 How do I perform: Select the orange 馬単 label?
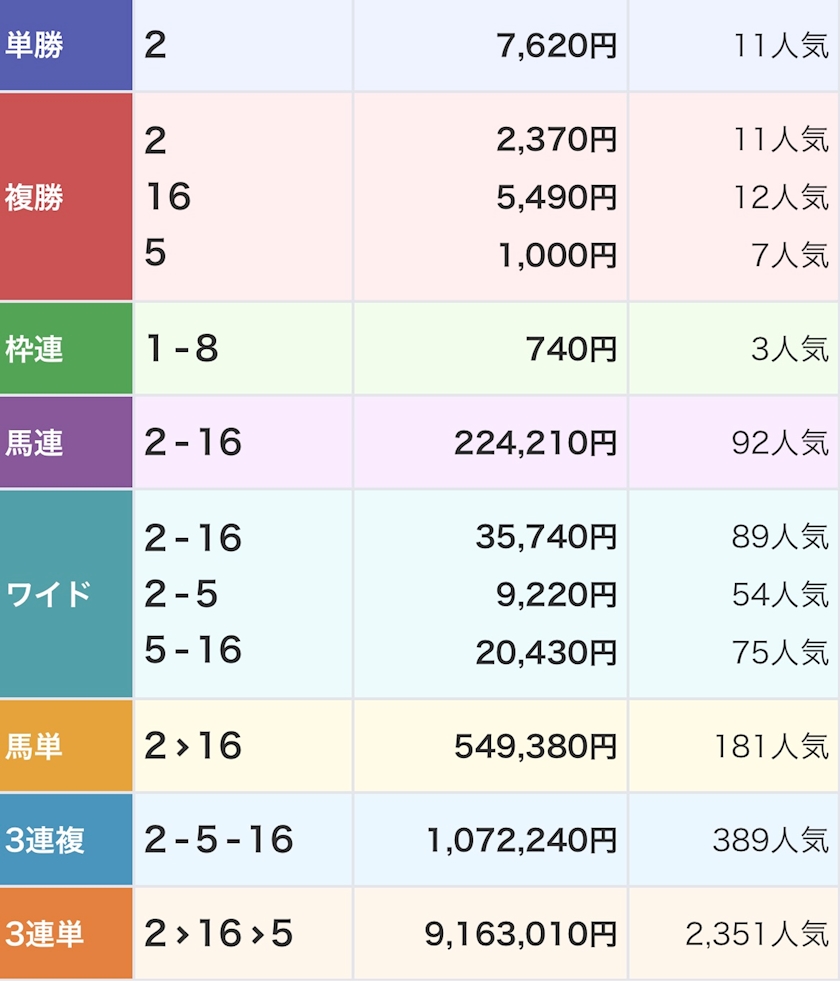pyautogui.click(x=36, y=746)
